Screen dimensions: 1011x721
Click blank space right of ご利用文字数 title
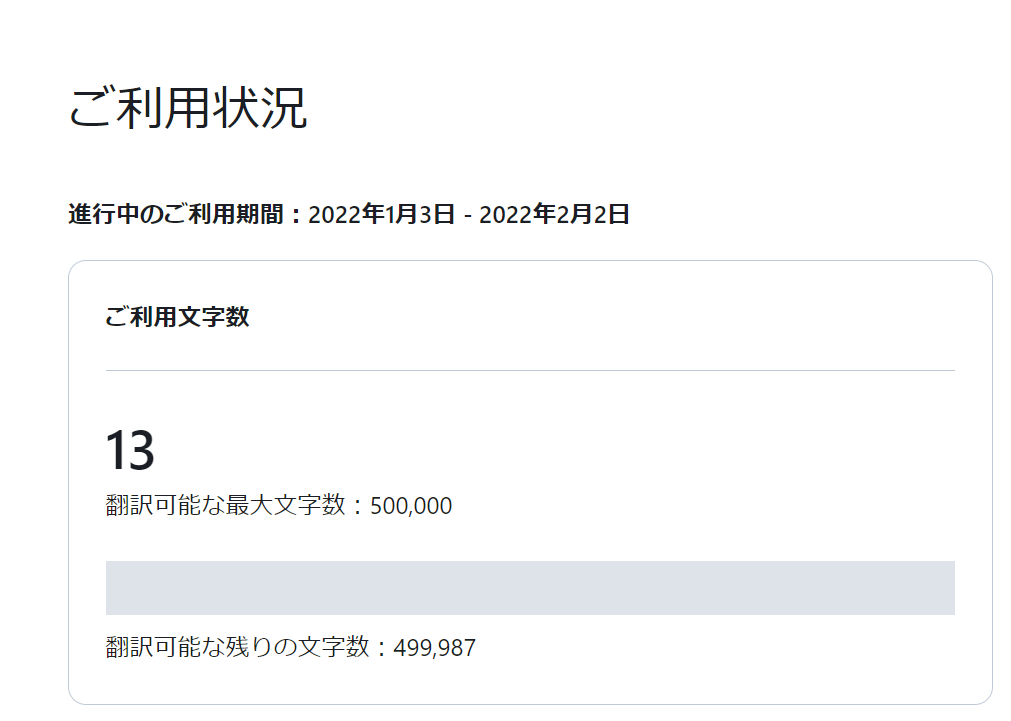pos(600,317)
